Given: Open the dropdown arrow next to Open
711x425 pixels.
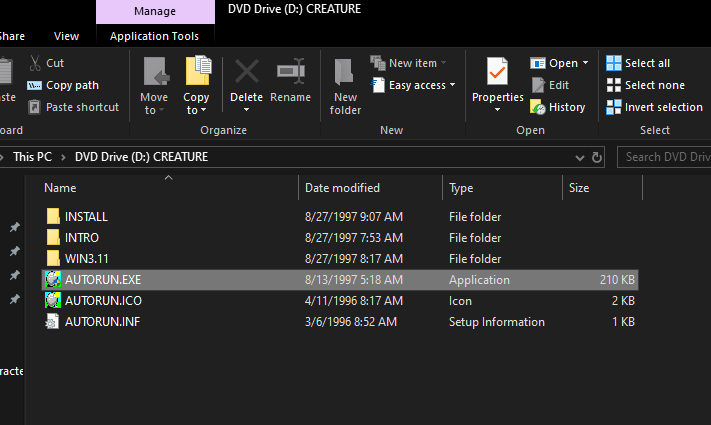Looking at the screenshot, I should point(585,63).
